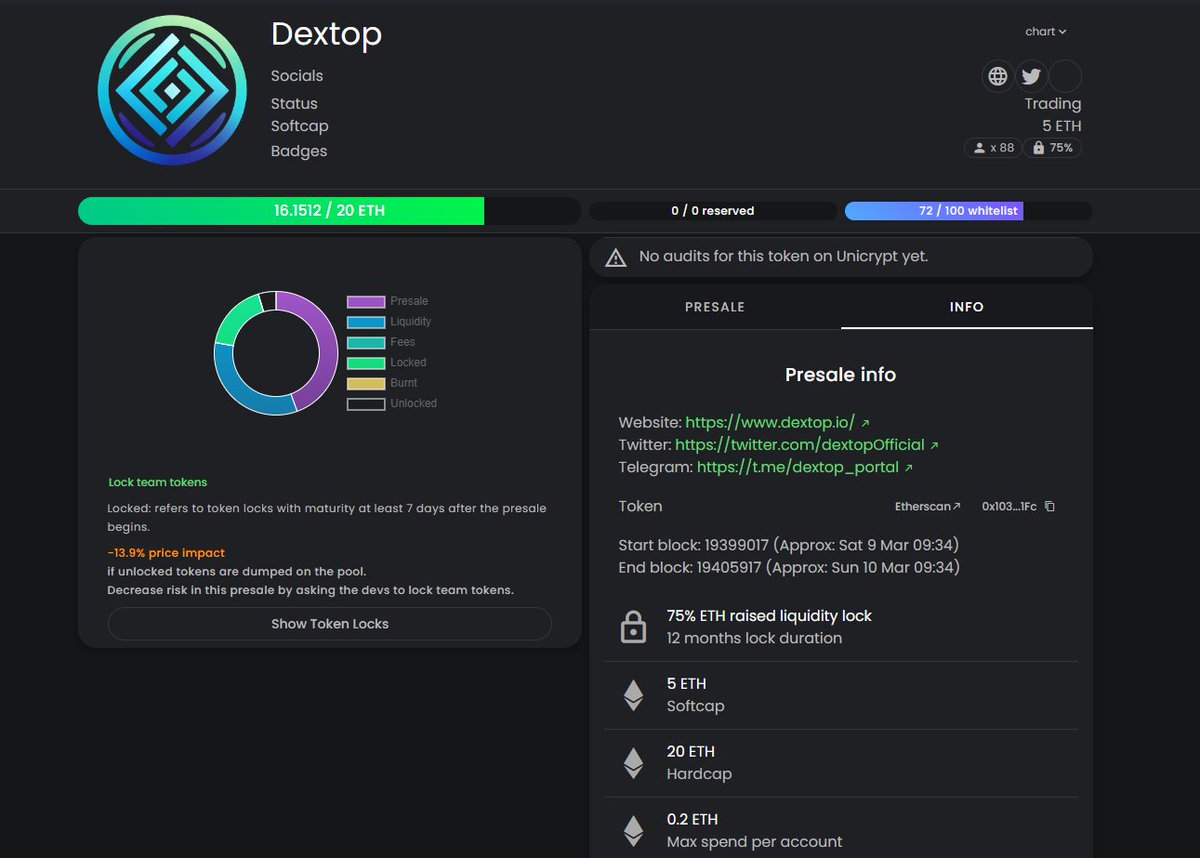Toggle the Burnt legend swatch
The image size is (1200, 858).
pyautogui.click(x=366, y=384)
